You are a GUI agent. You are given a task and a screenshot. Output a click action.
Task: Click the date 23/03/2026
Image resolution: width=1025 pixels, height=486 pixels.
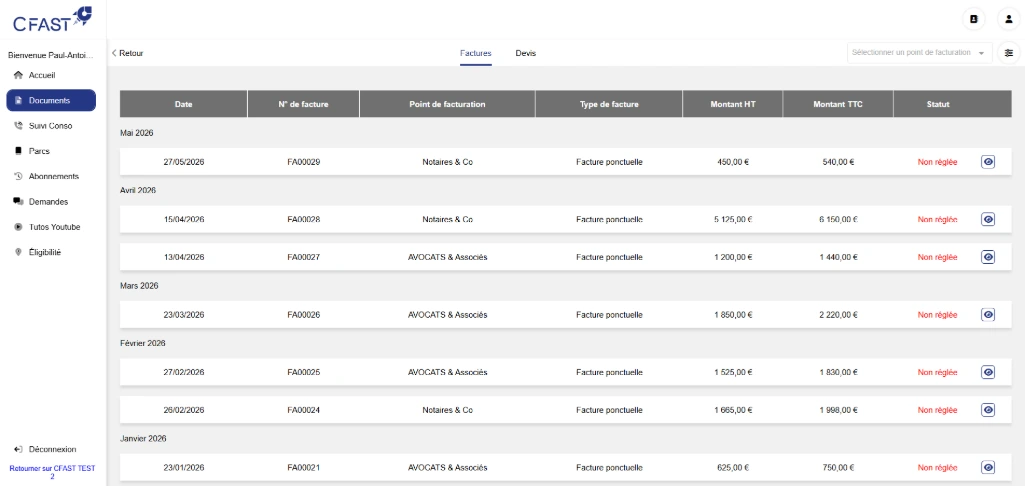[x=184, y=315]
